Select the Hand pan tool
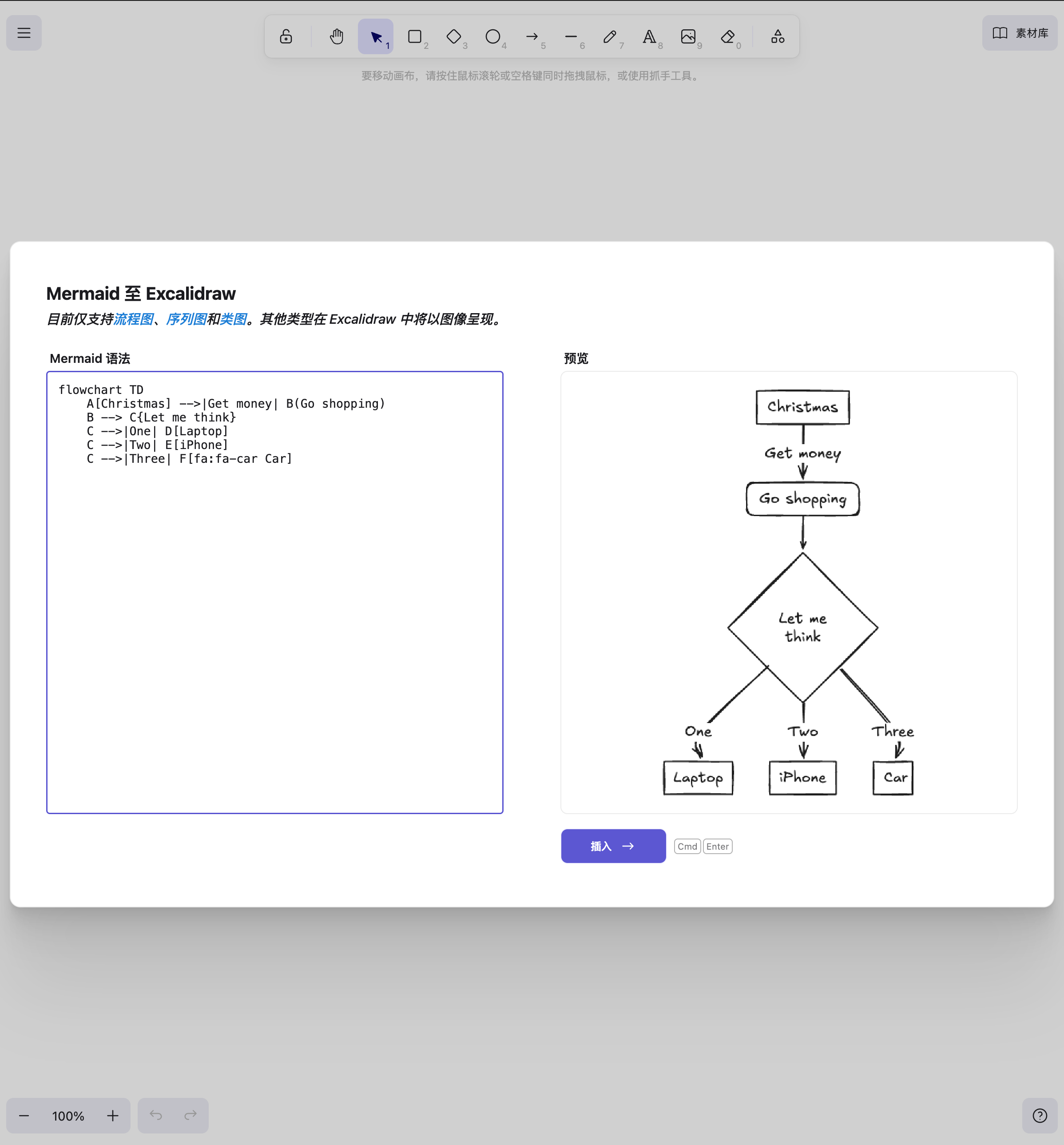The image size is (1064, 1145). pyautogui.click(x=336, y=37)
